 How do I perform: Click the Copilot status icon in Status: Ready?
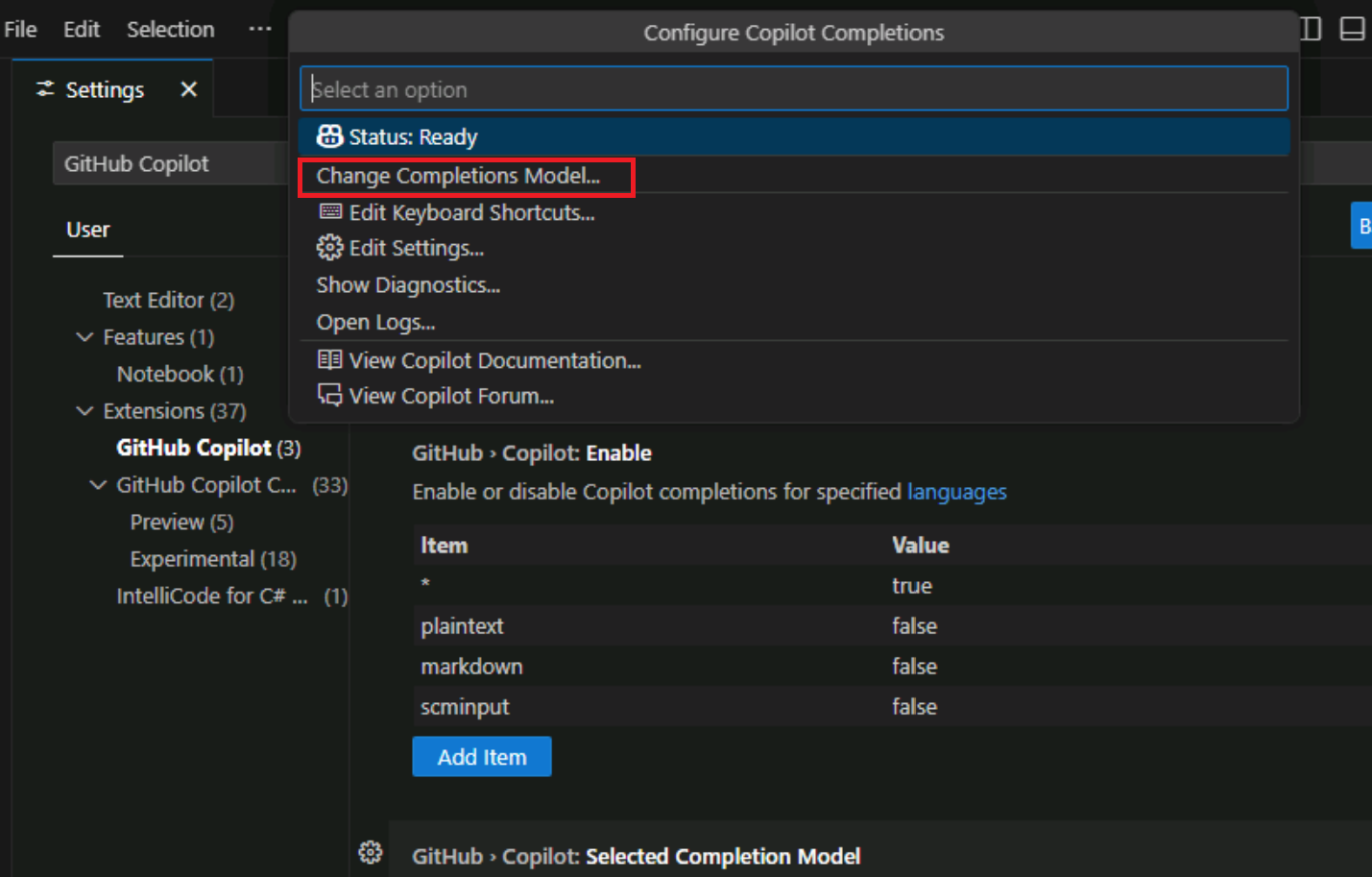pos(329,136)
